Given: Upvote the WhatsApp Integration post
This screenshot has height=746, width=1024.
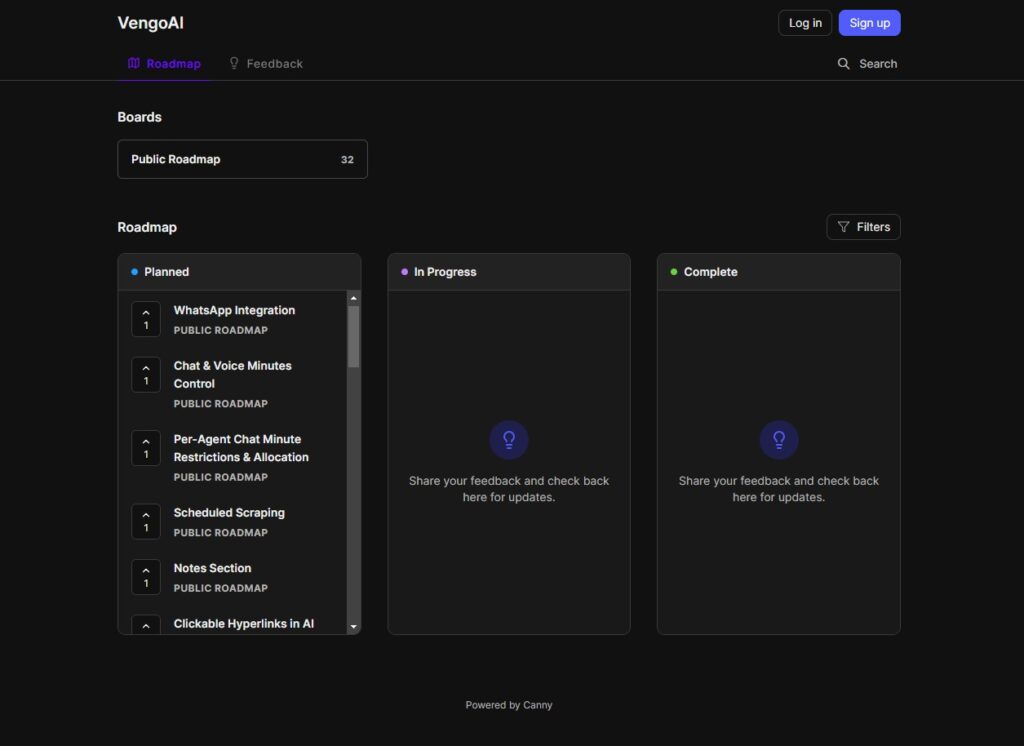Looking at the screenshot, I should coord(146,318).
